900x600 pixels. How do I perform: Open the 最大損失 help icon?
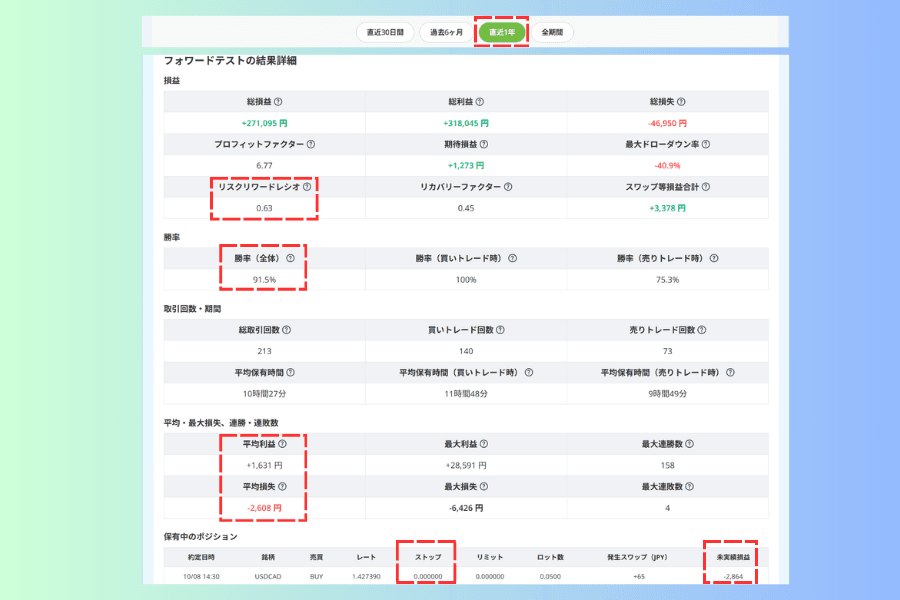[x=484, y=486]
